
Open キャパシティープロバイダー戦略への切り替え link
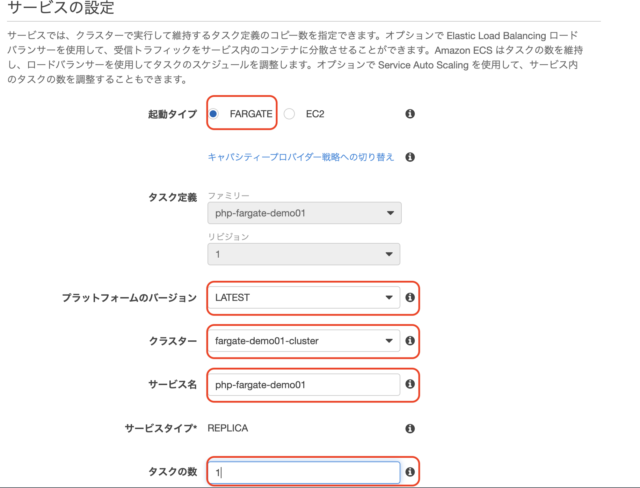coord(301,157)
